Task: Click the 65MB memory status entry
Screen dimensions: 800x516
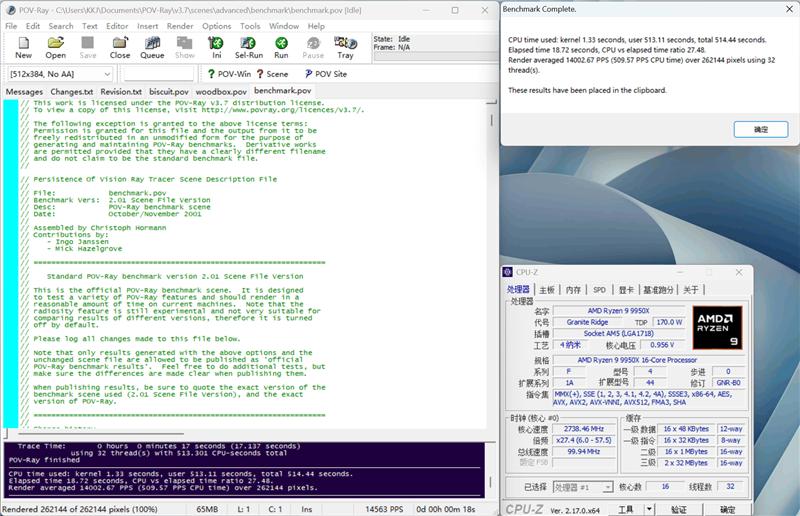Action: click(207, 509)
